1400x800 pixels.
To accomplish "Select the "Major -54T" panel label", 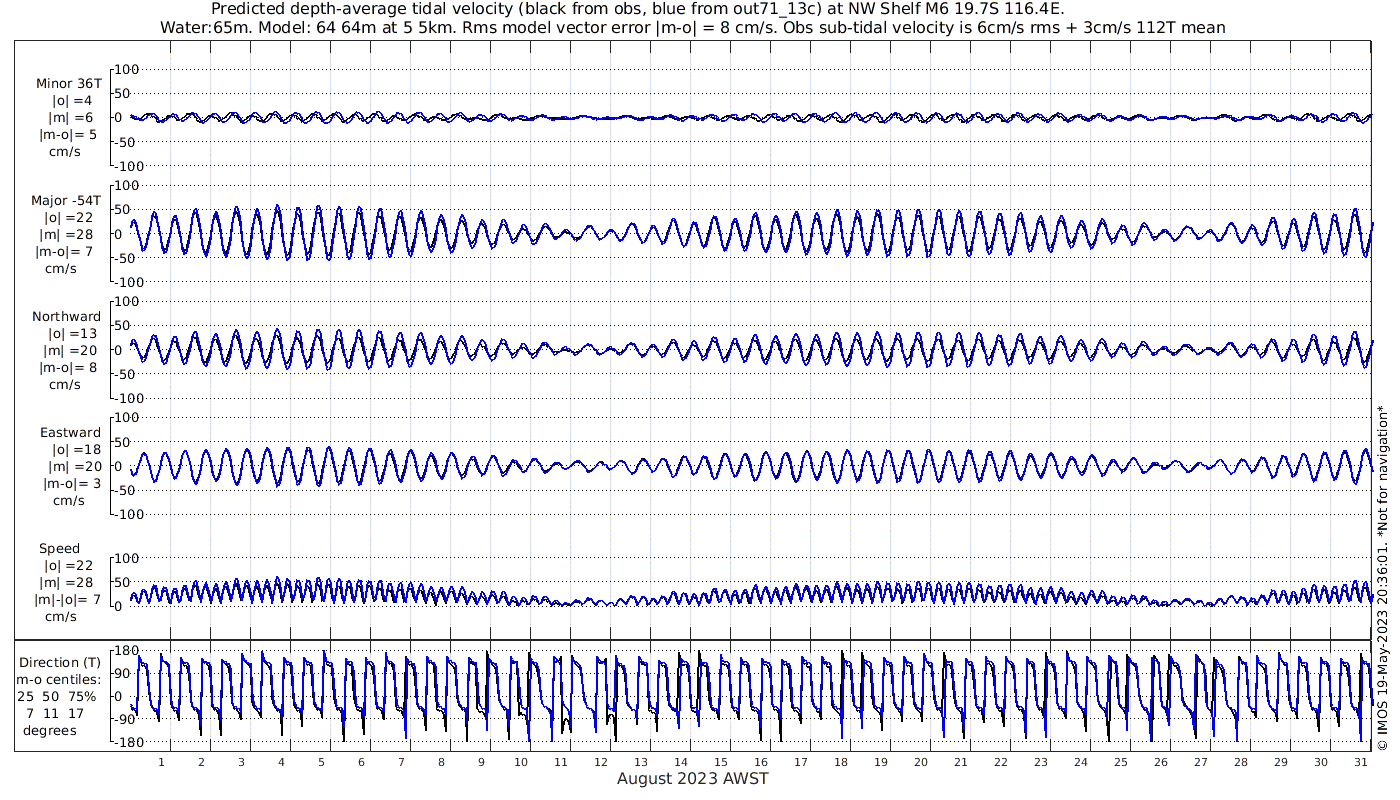I will [66, 201].
